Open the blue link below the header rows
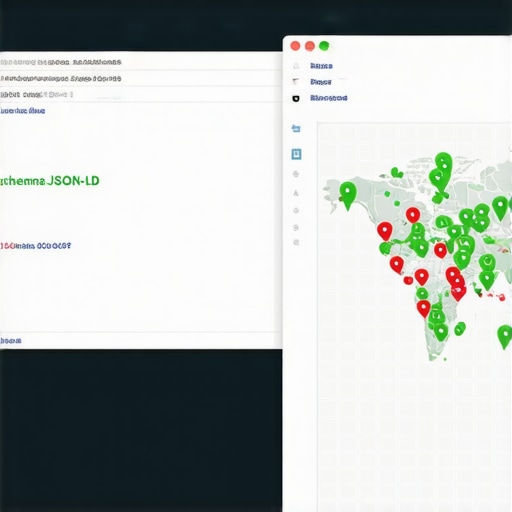512x512 pixels. coord(22,111)
